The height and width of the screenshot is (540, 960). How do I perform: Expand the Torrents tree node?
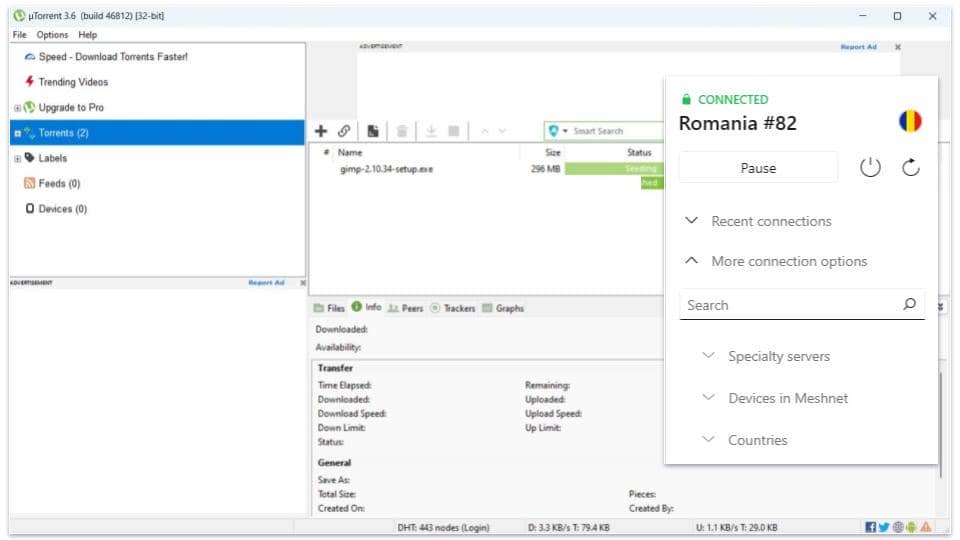17,133
